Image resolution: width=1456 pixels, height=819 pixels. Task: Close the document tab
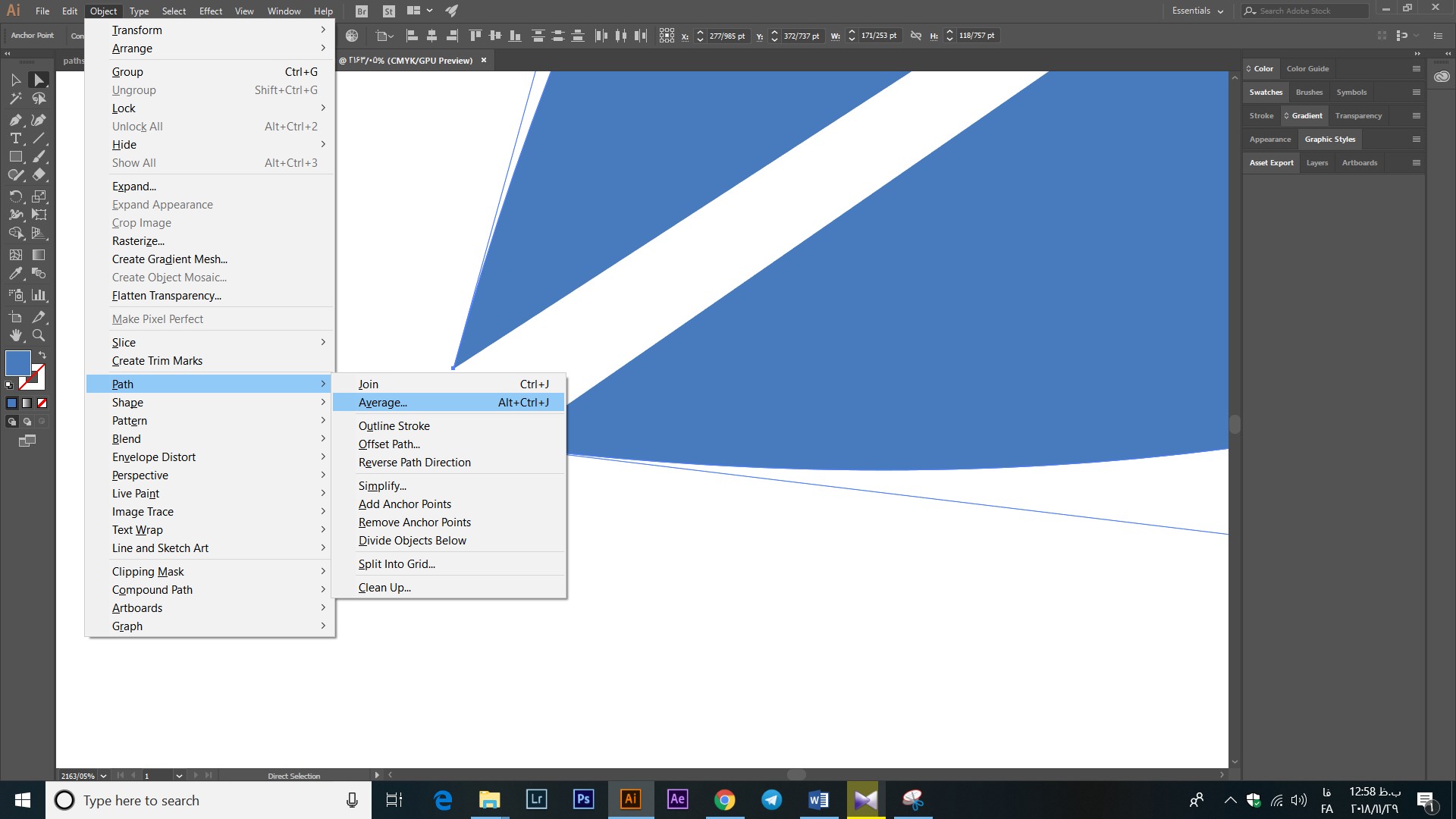coord(484,61)
